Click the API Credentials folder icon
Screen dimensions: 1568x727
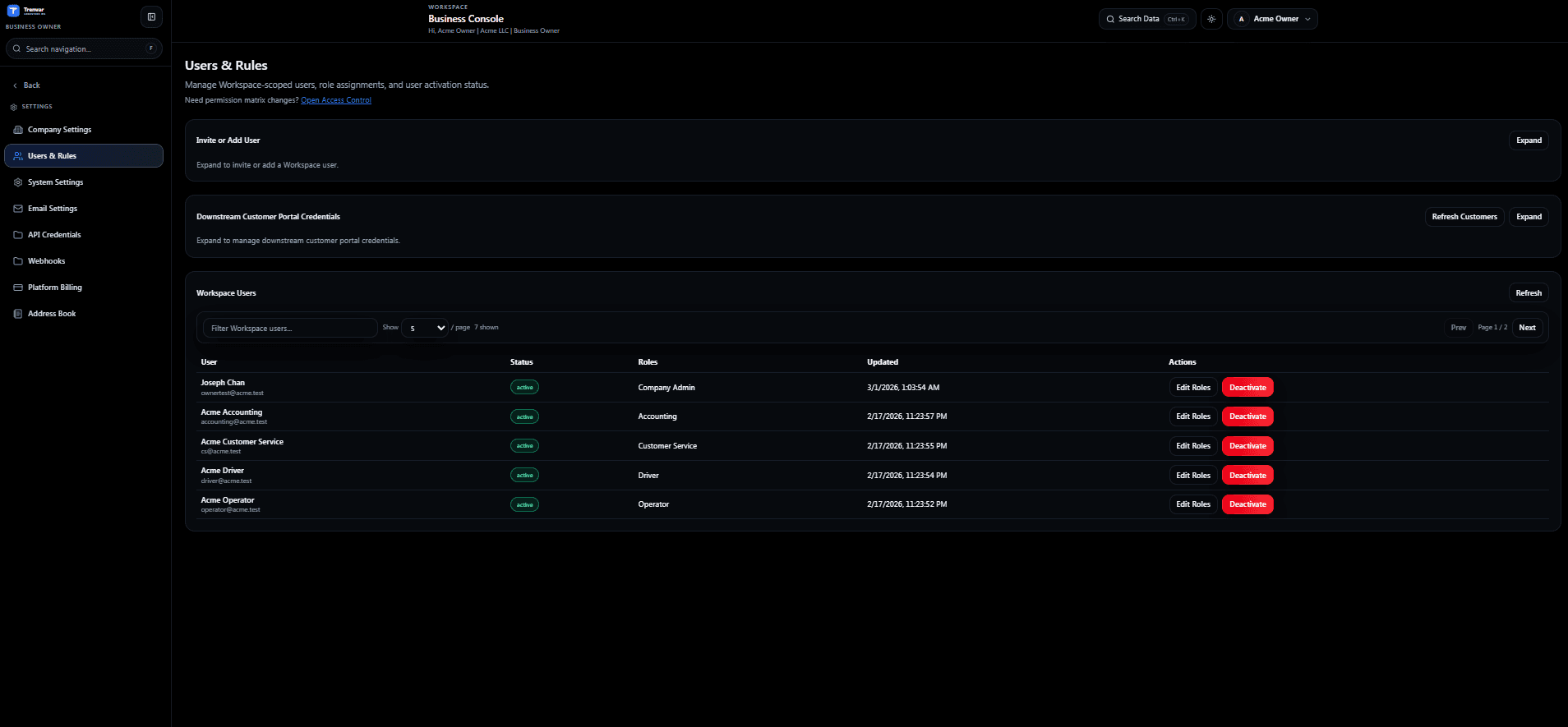click(18, 235)
